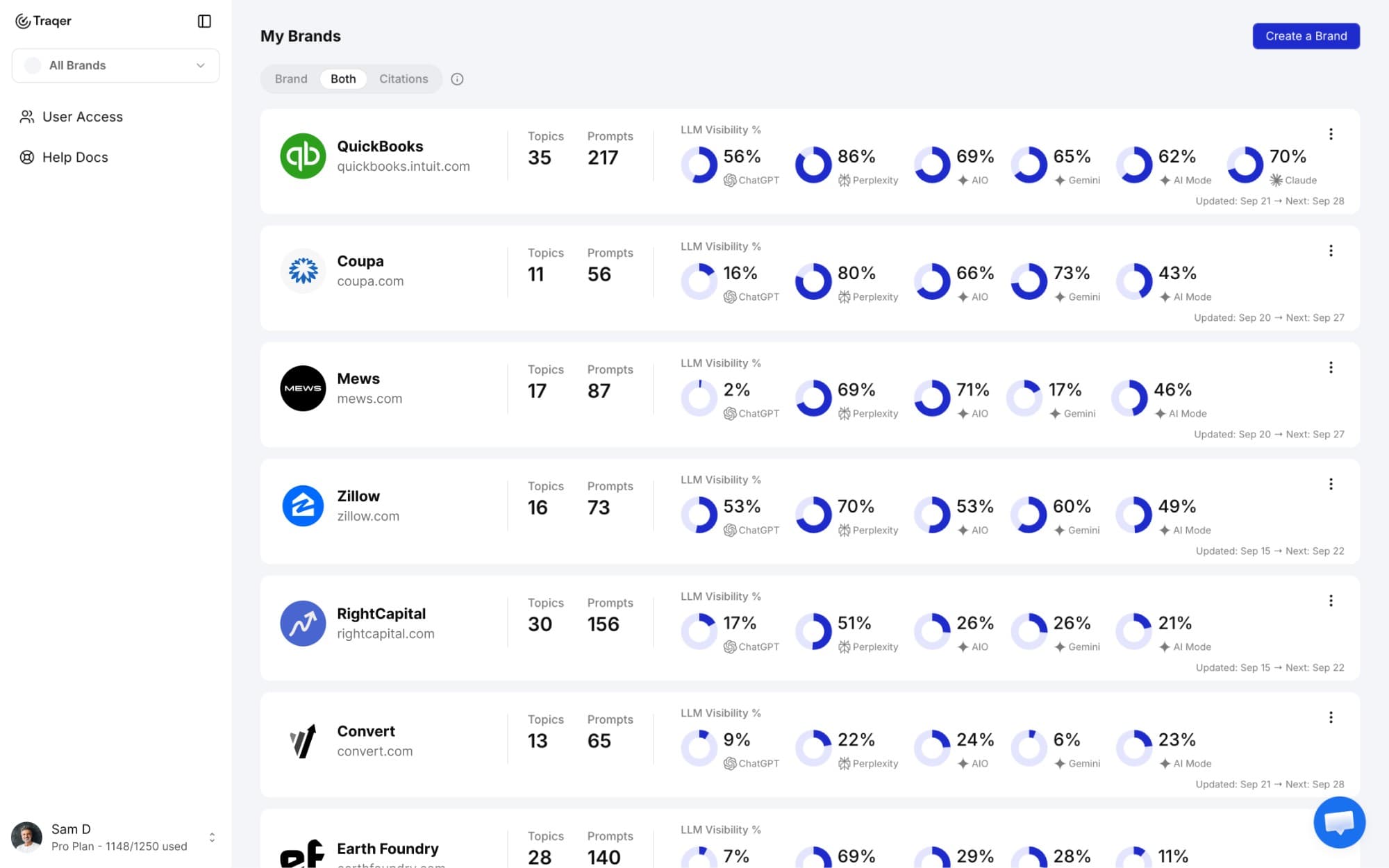This screenshot has height=868, width=1389.
Task: Click QuickBooks 70% Claude donut chart
Action: 1245,165
